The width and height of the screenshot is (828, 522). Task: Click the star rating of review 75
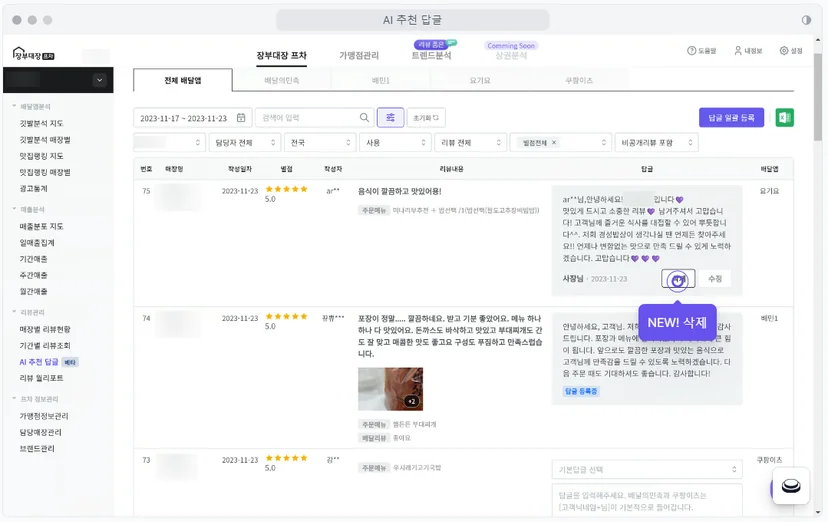click(286, 189)
